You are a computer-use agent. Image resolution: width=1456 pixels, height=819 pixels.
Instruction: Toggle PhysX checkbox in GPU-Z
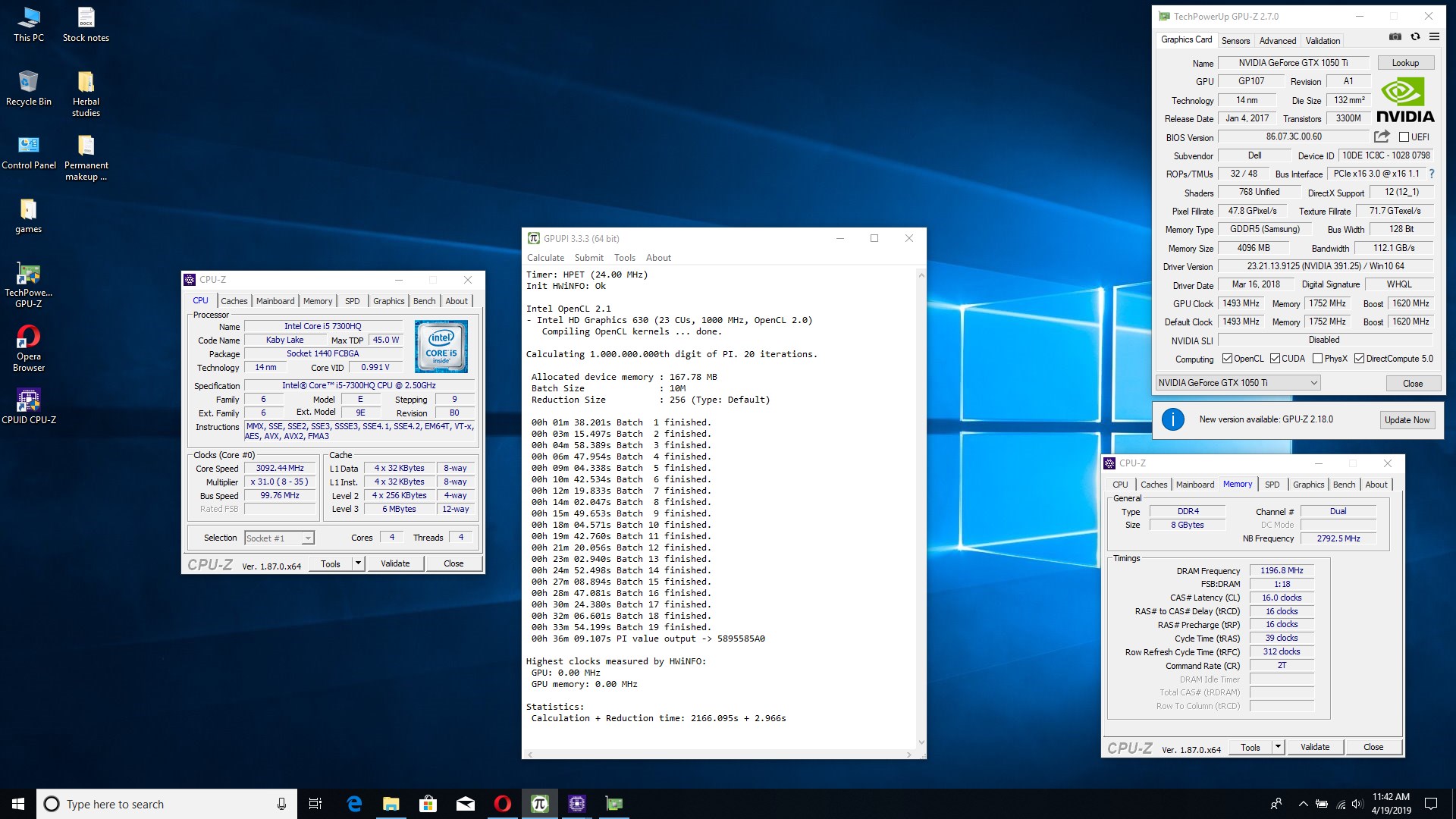click(x=1317, y=359)
